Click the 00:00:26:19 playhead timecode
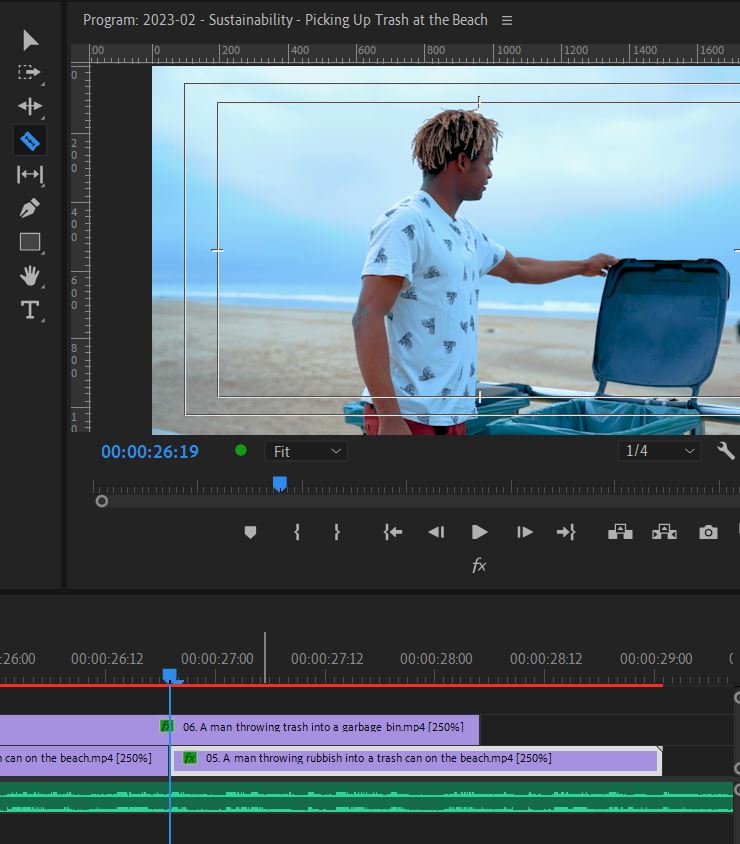This screenshot has height=844, width=740. coord(150,452)
